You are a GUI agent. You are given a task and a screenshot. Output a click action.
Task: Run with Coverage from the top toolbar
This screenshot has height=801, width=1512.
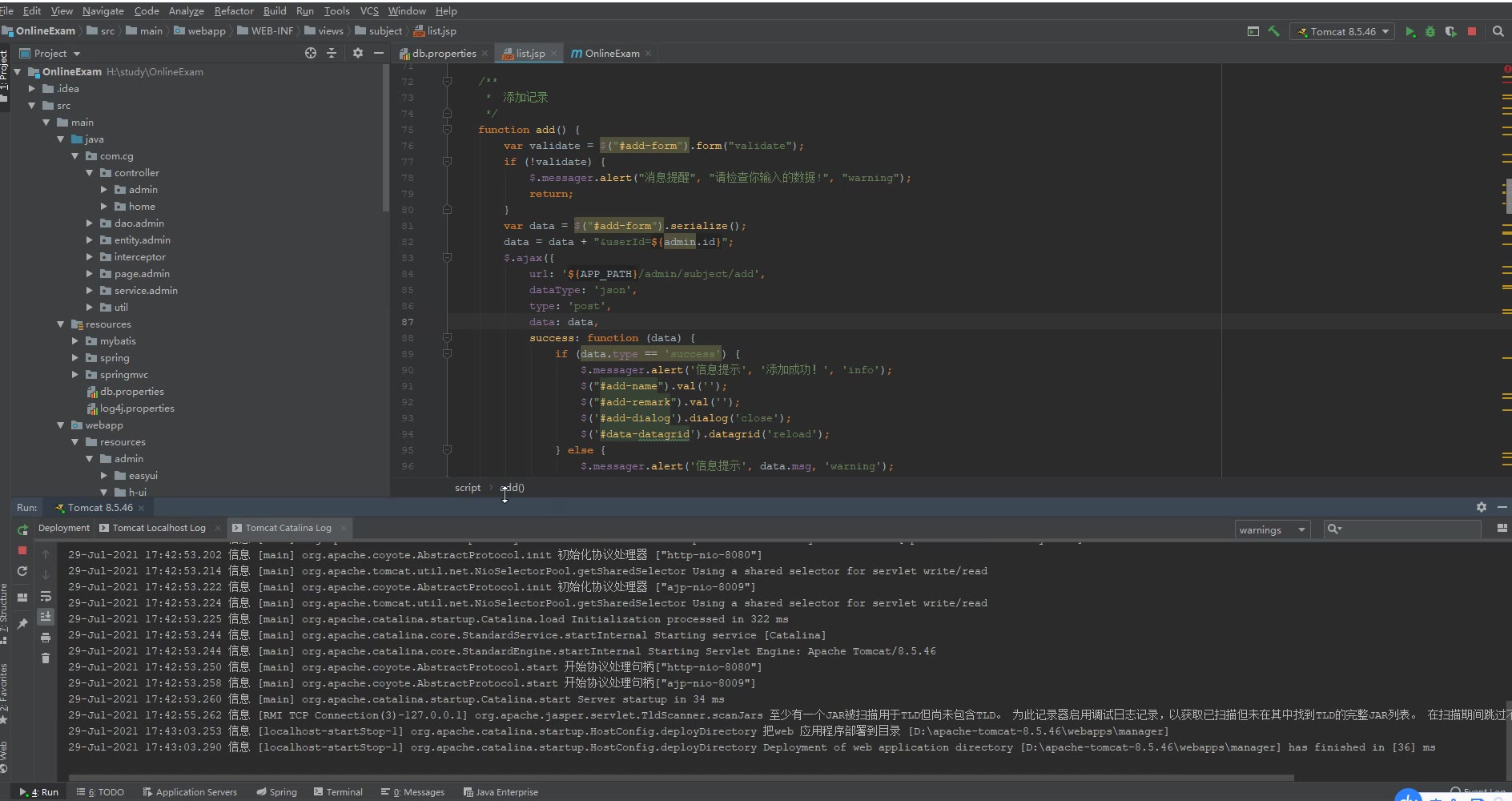[x=1450, y=32]
